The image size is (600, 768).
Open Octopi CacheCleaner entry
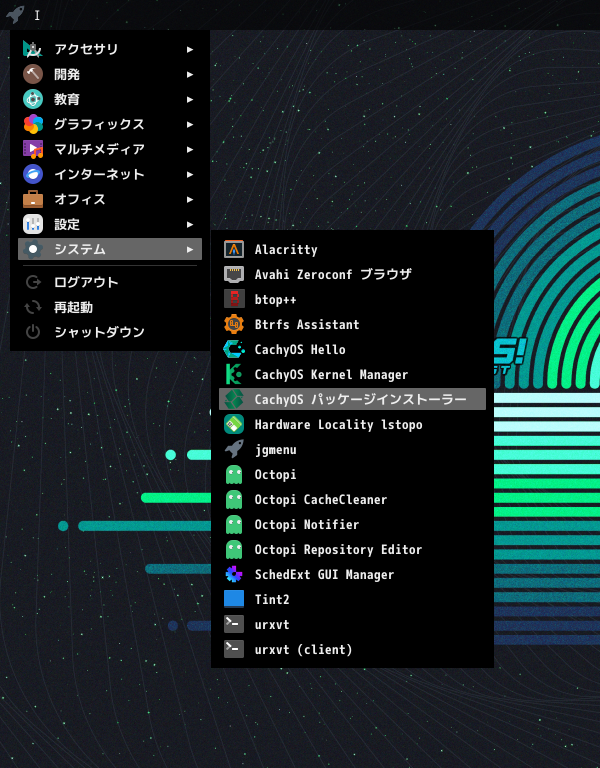(352, 499)
